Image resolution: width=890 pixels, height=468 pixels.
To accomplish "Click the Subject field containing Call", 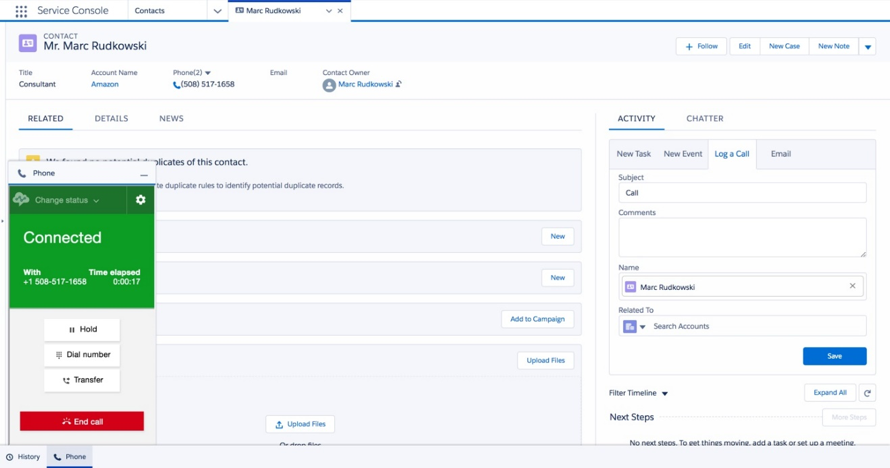I will [x=742, y=193].
